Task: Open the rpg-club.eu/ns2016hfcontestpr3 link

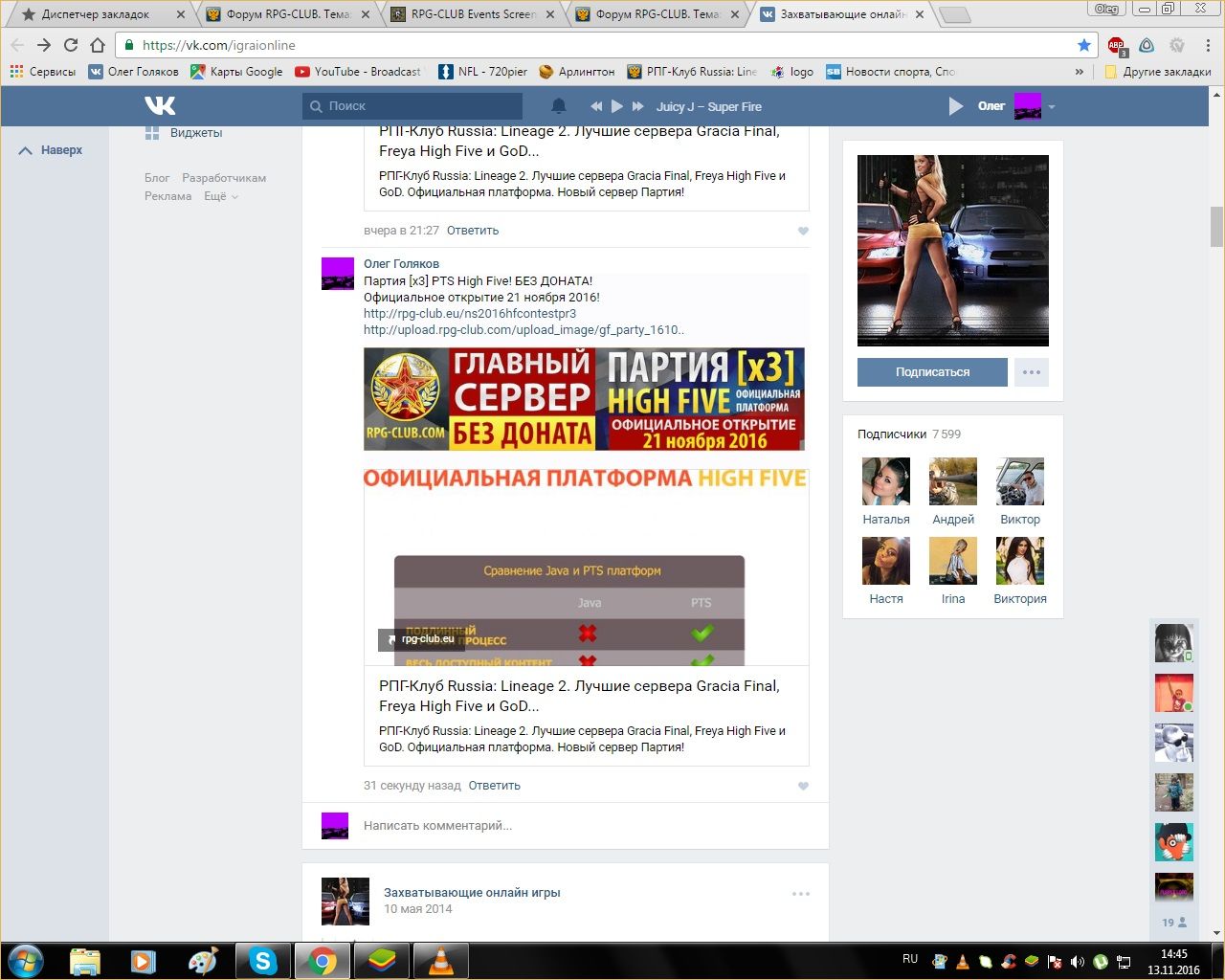Action: click(x=470, y=313)
